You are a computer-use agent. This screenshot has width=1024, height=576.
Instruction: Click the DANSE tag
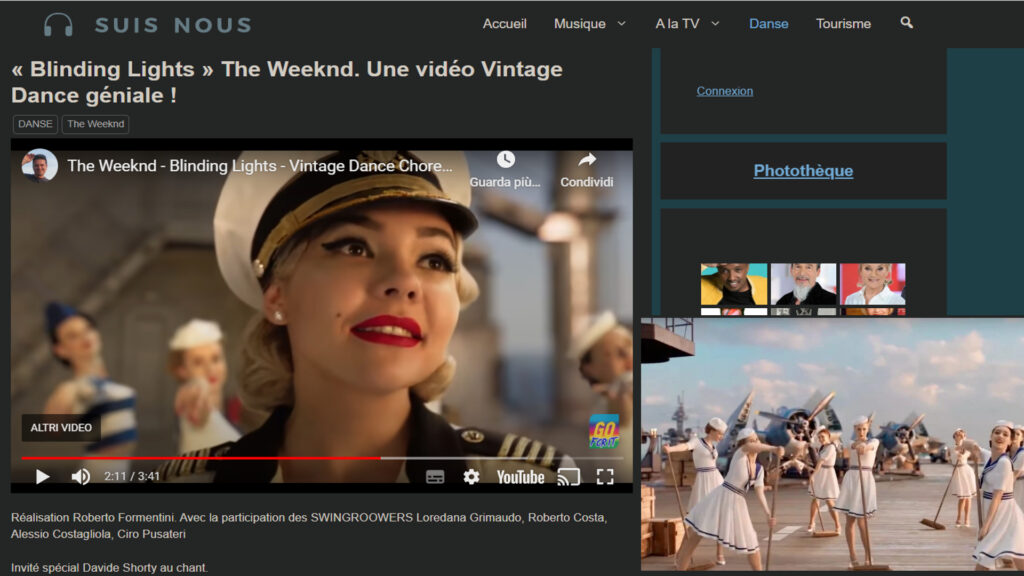coord(35,124)
